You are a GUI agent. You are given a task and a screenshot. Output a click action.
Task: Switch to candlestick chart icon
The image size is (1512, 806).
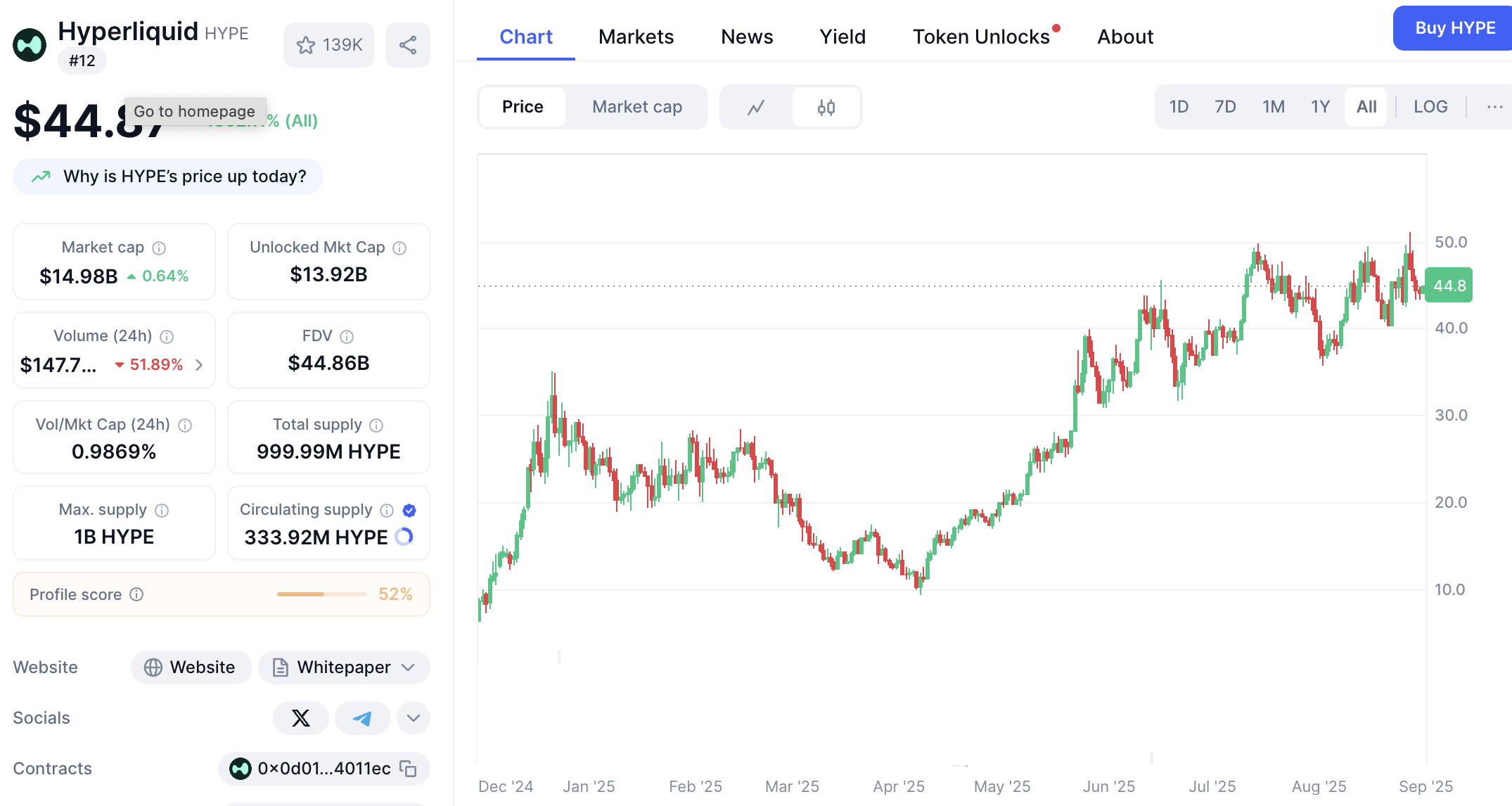point(826,107)
